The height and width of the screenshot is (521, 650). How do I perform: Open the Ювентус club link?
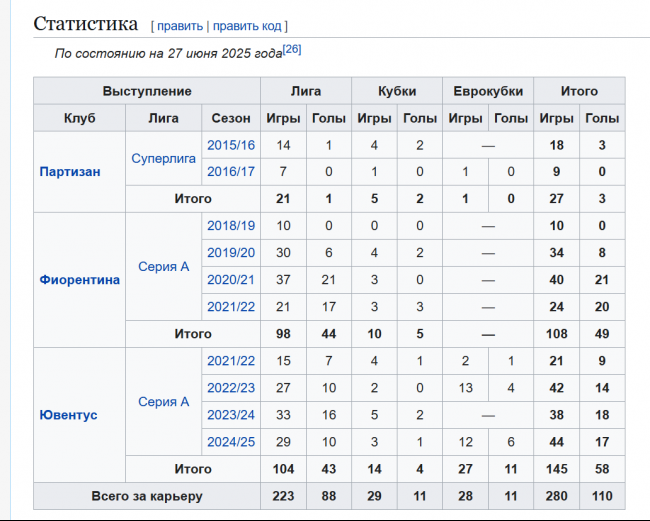click(68, 415)
